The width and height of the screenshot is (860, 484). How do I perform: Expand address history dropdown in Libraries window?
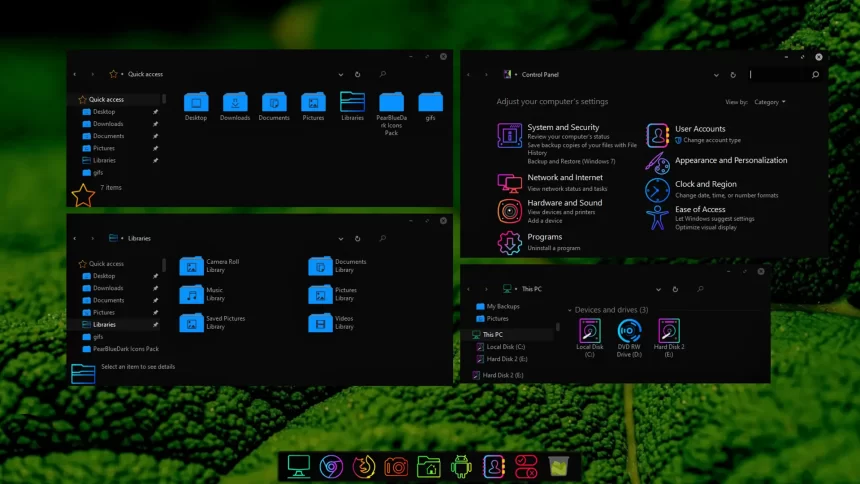tap(341, 239)
